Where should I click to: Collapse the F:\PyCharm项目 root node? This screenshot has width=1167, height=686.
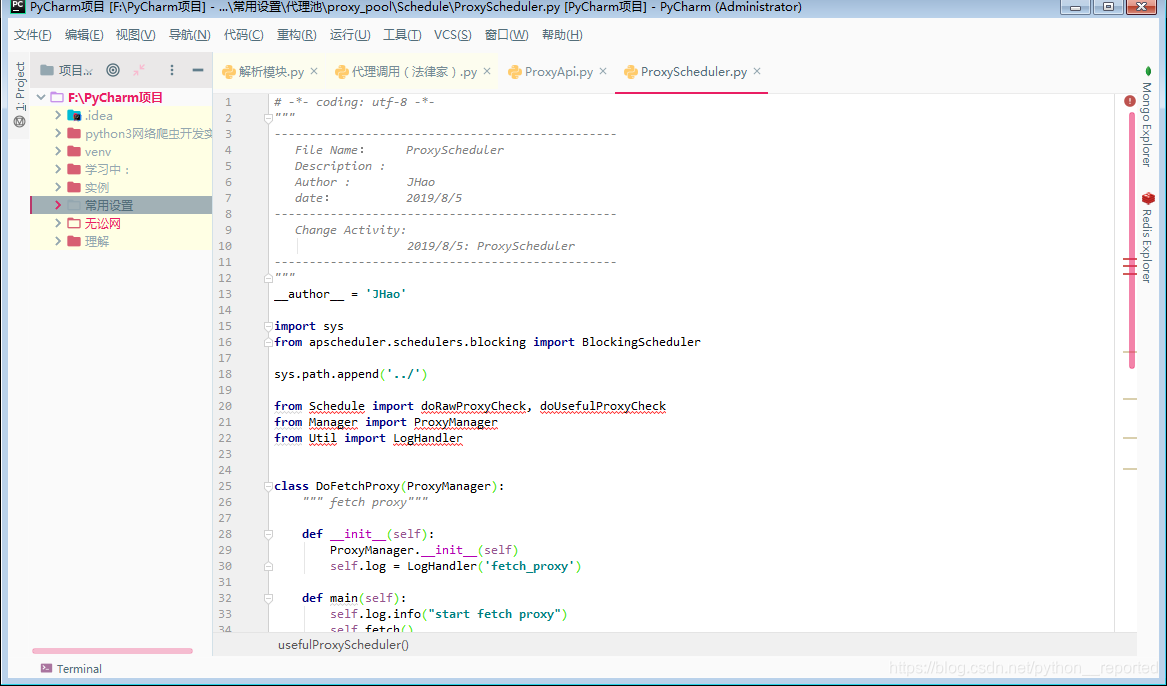tap(42, 97)
